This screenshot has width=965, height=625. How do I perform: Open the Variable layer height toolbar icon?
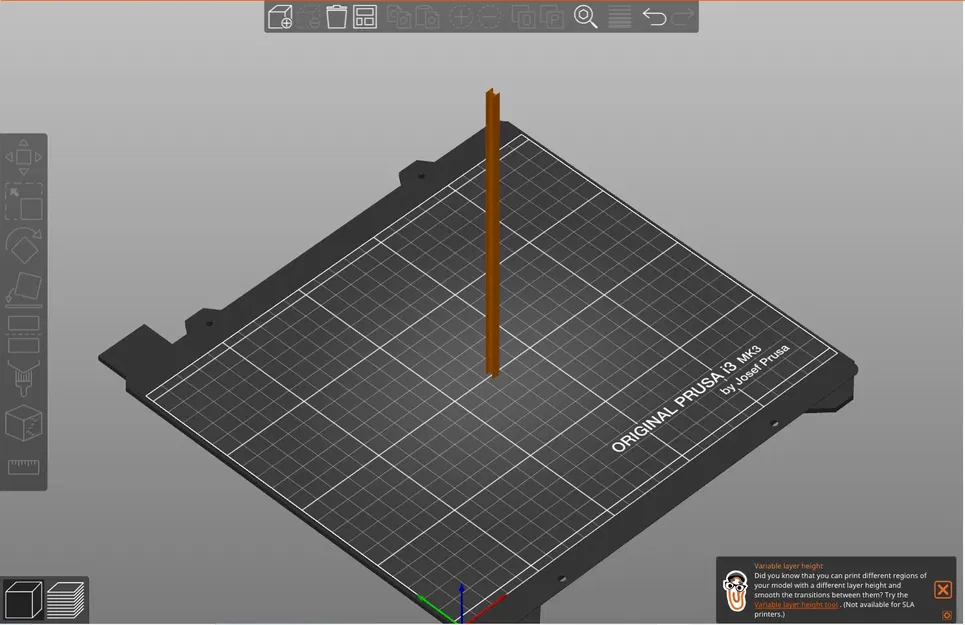[620, 17]
